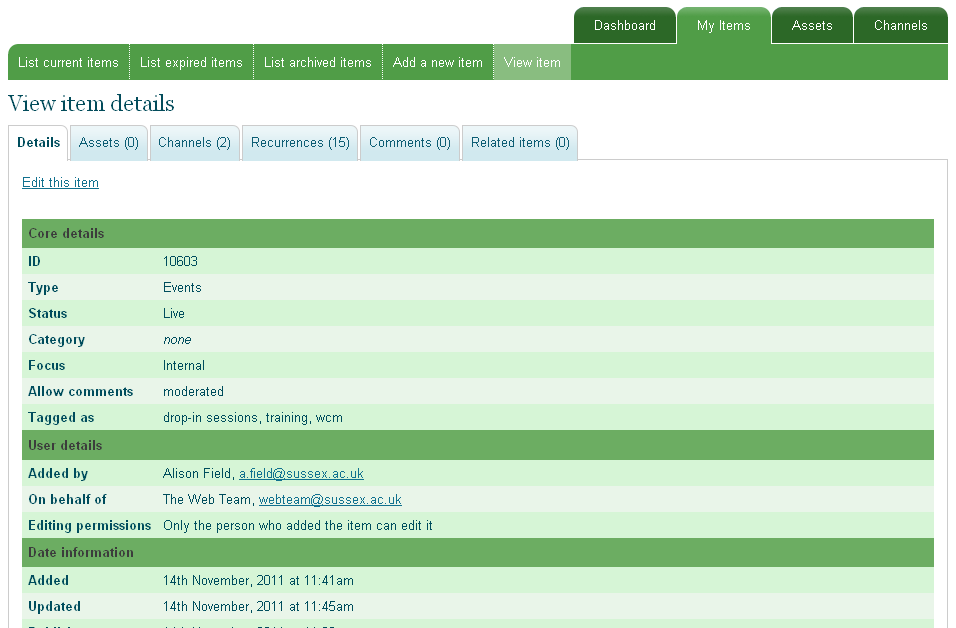Click the ID value 10603

180,262
